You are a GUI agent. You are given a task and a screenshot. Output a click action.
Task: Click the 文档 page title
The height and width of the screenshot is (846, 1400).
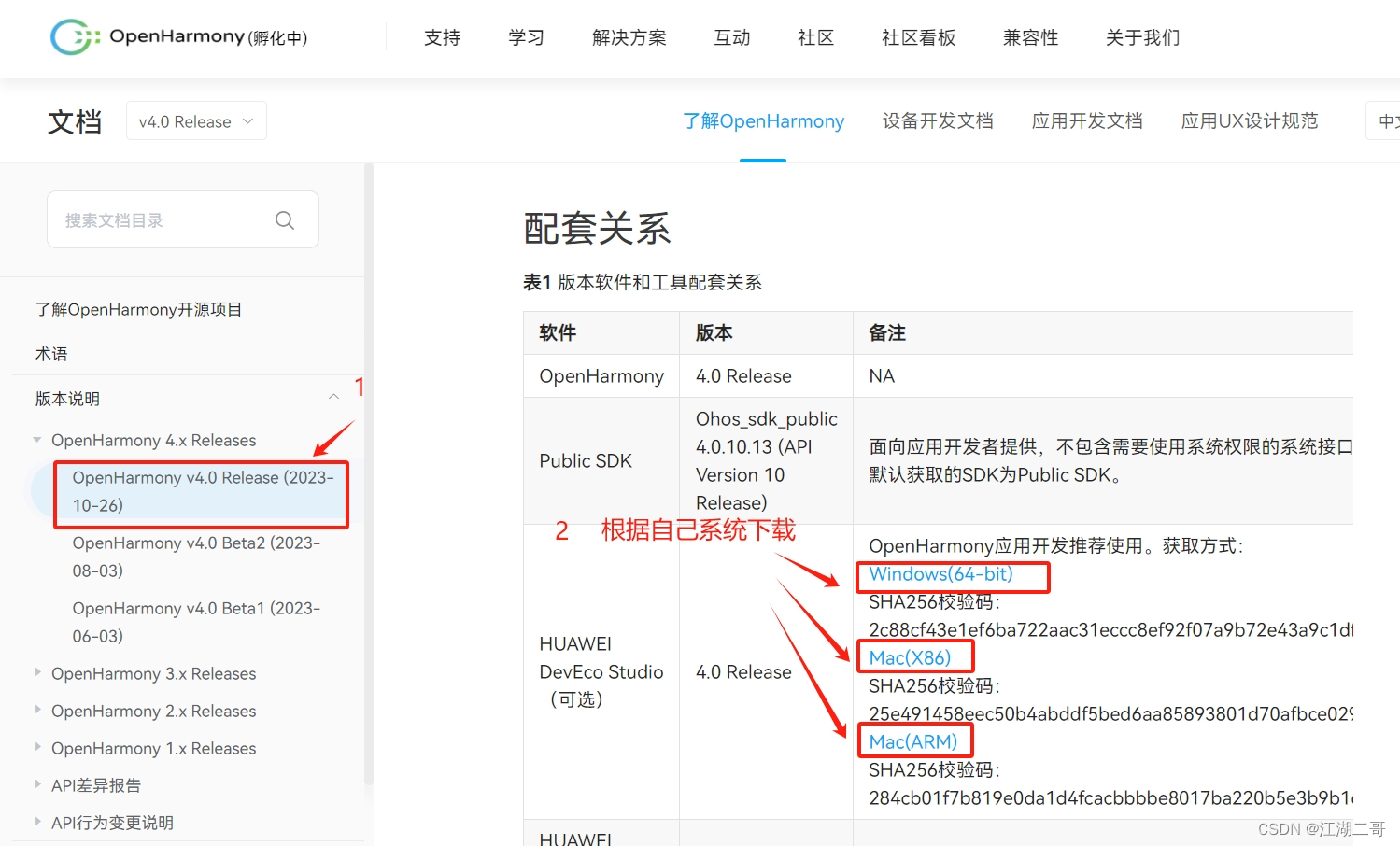75,121
